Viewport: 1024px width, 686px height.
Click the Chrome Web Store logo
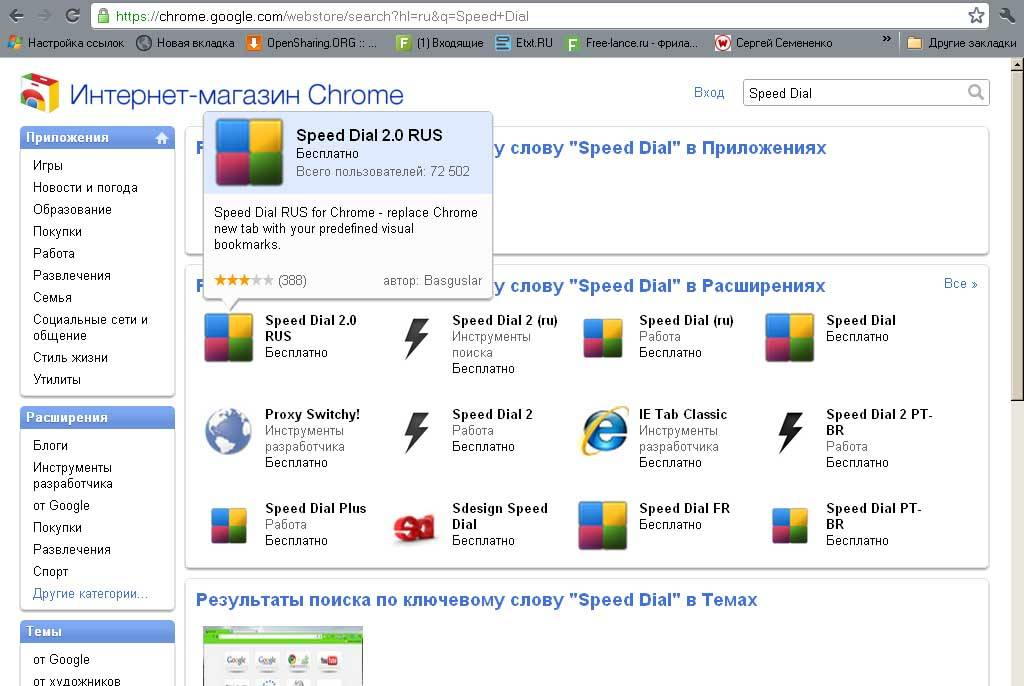[40, 93]
